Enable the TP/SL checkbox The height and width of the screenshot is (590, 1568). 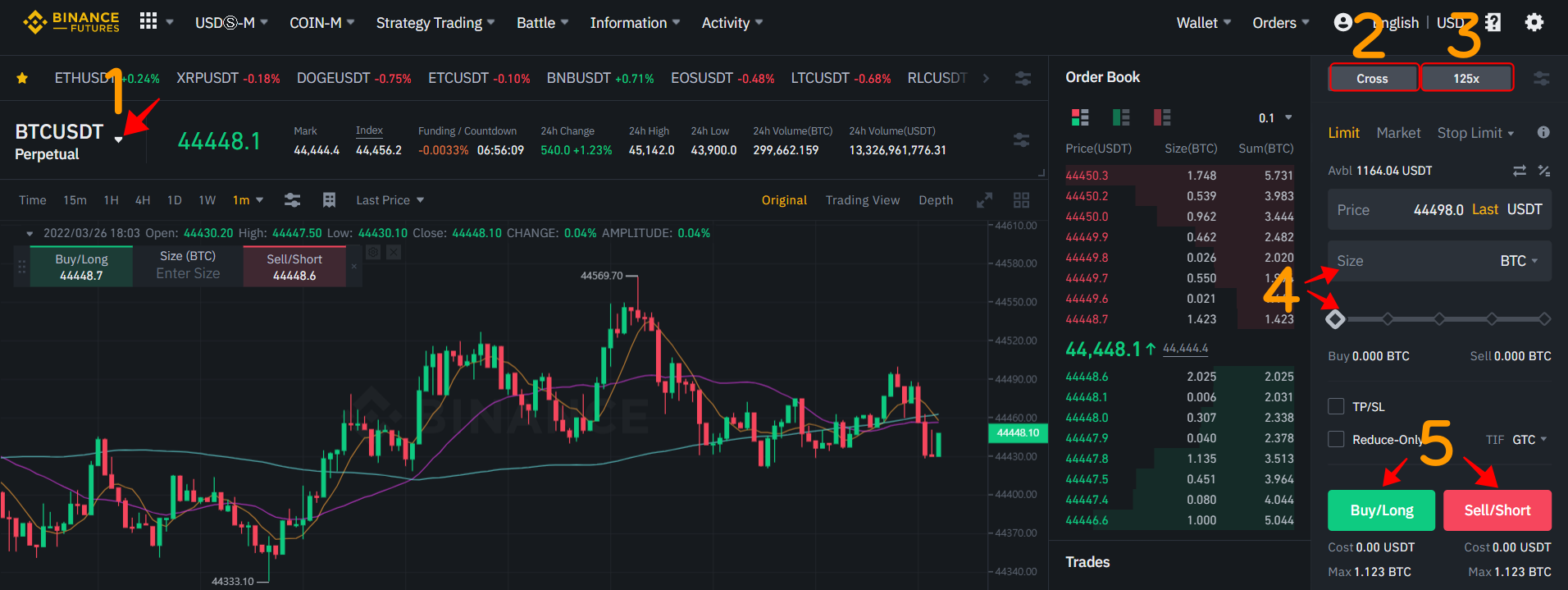(1336, 406)
